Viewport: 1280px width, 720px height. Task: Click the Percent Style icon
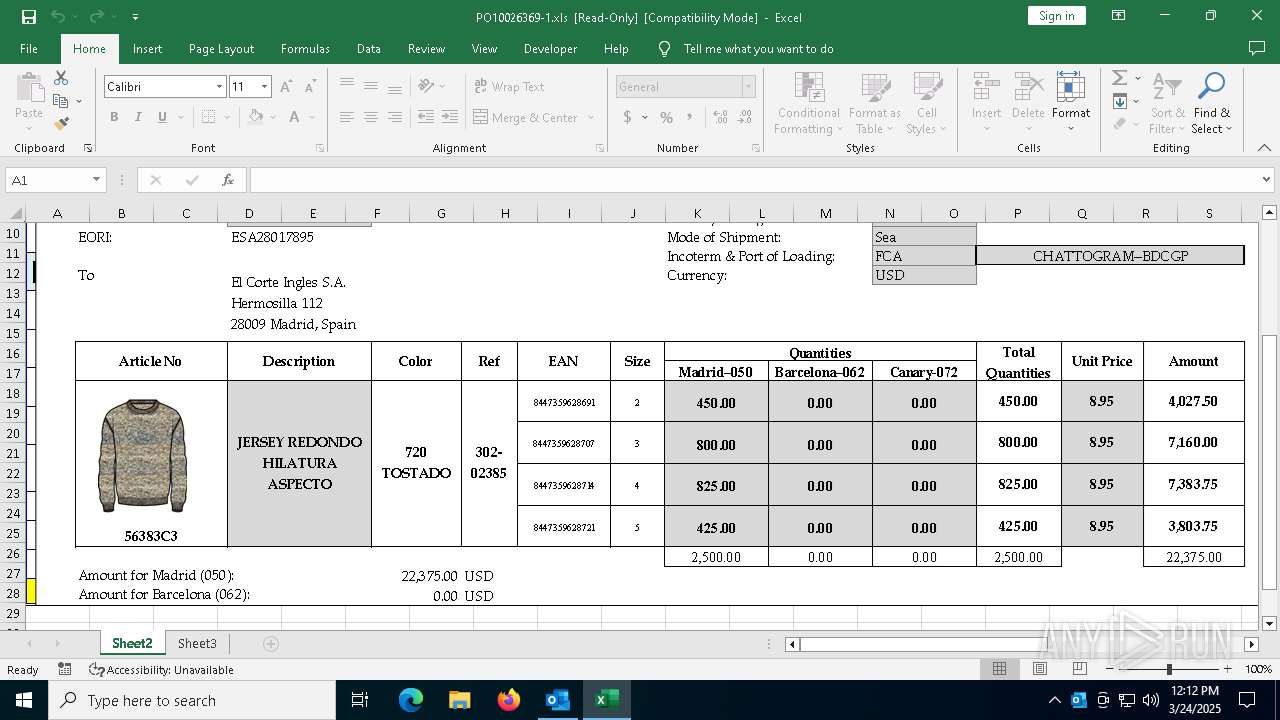666,117
